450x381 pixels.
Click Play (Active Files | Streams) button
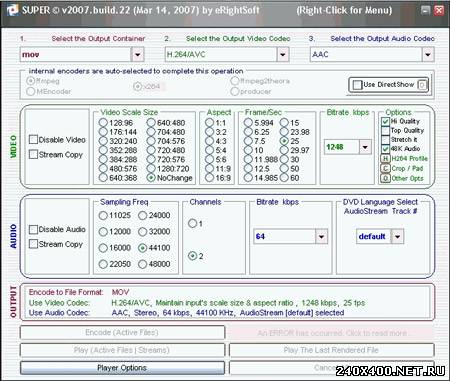[122, 350]
